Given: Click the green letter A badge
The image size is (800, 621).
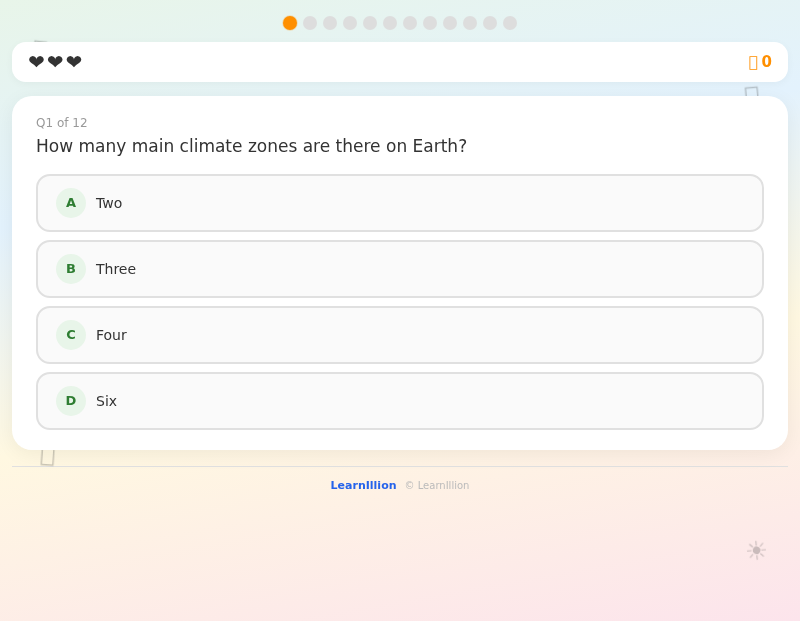Looking at the screenshot, I should click(x=70, y=203).
